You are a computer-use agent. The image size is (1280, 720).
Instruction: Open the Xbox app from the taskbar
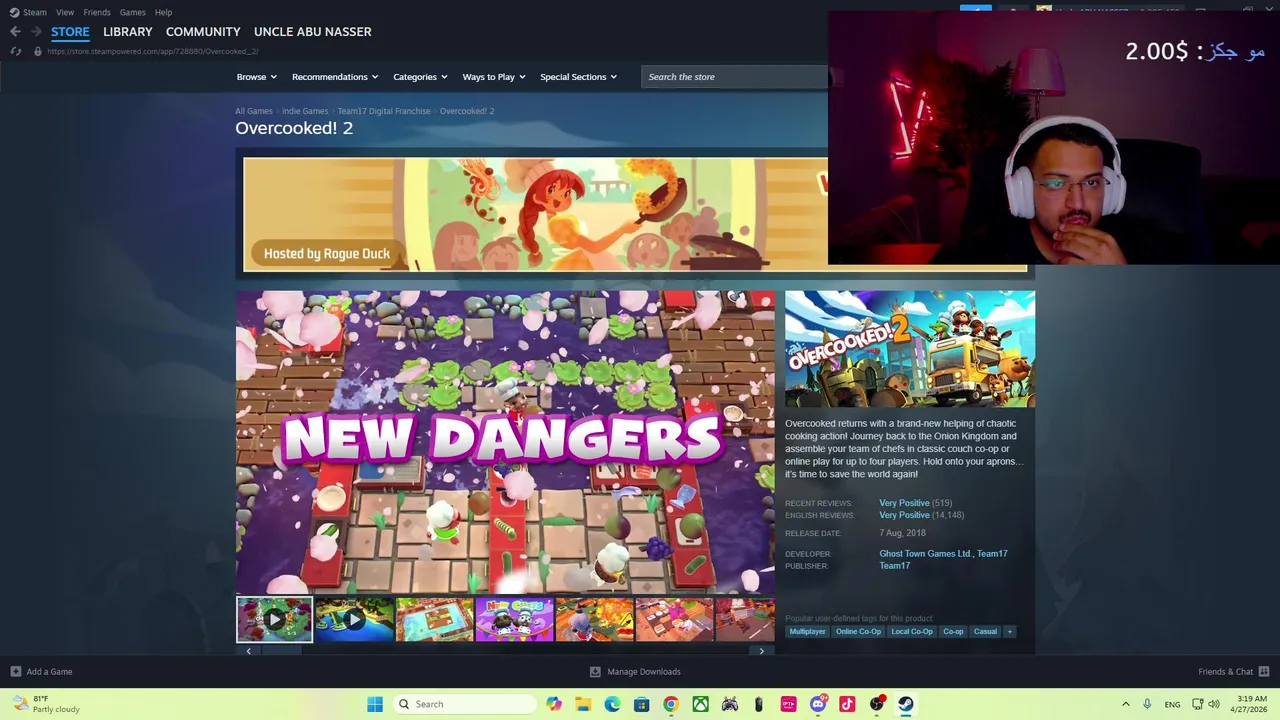point(700,704)
